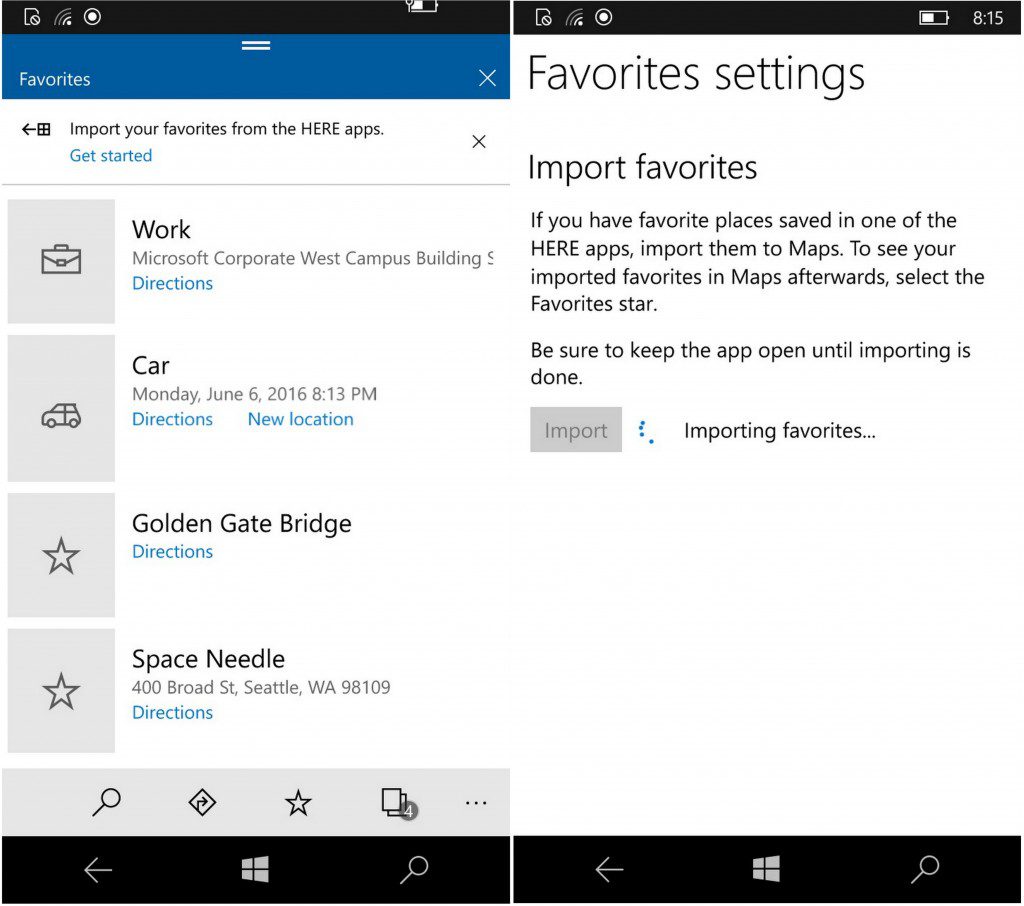The image size is (1024, 906).
Task: Click the star icon beside Golden Gate Bridge
Action: pos(61,554)
